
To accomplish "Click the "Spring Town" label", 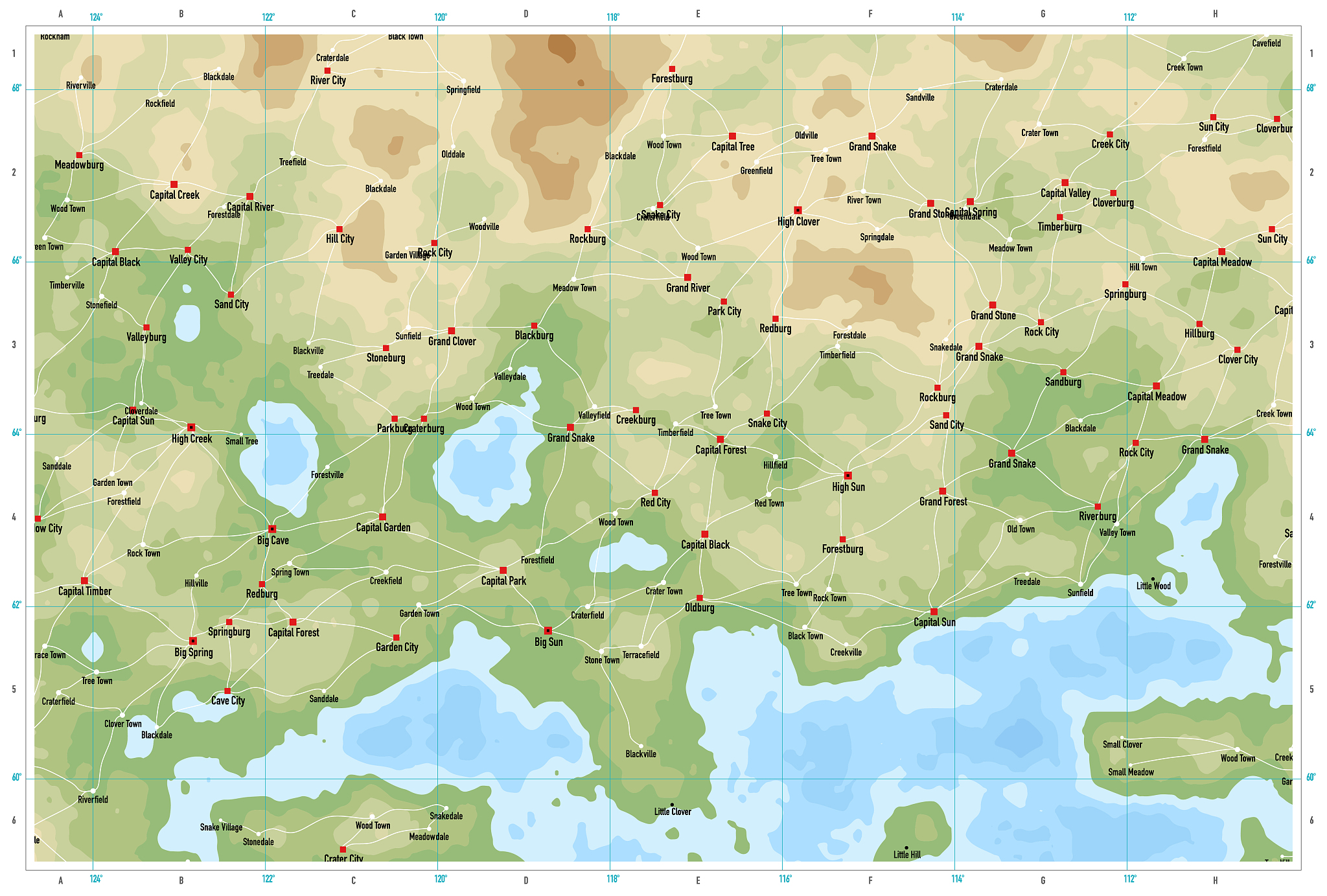I will (290, 572).
